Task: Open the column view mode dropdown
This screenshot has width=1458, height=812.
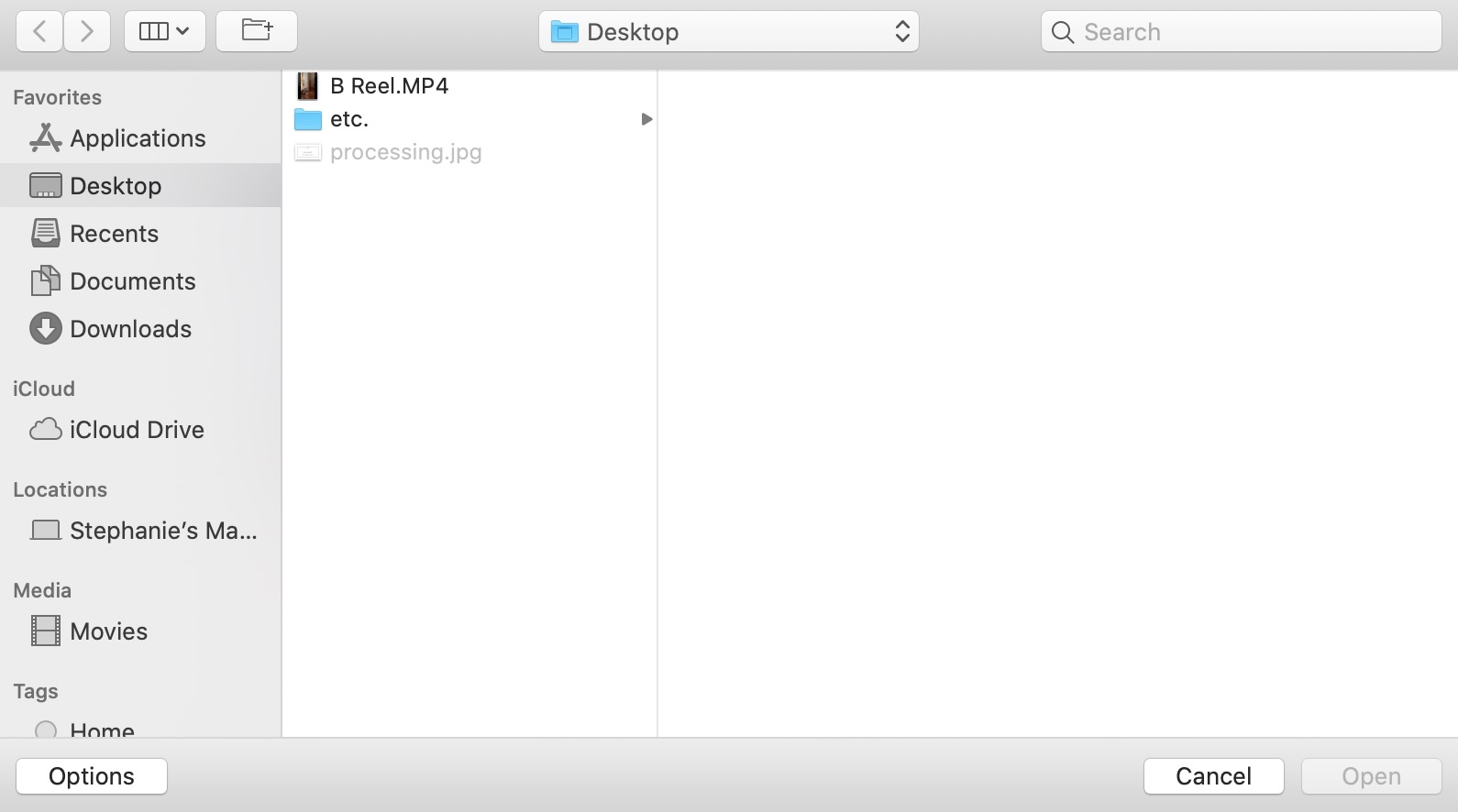Action: click(164, 32)
